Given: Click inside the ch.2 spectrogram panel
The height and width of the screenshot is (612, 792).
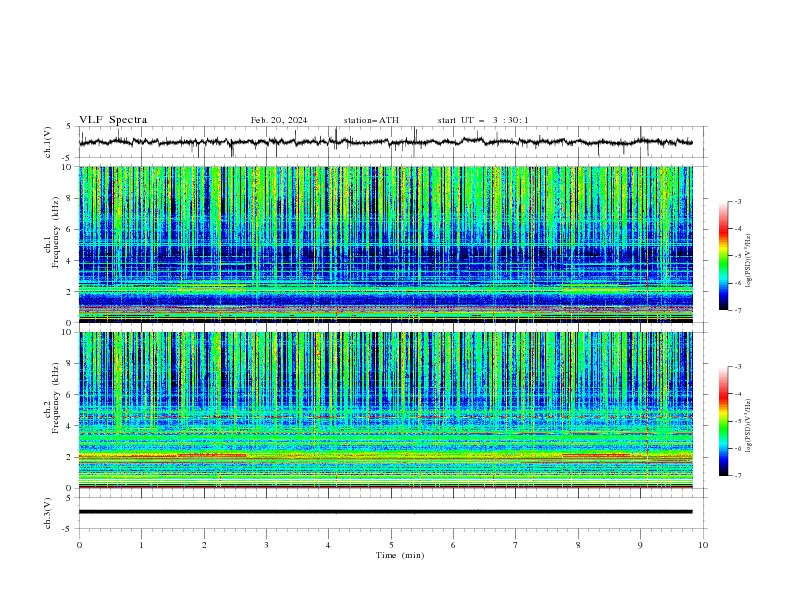Looking at the screenshot, I should click(385, 410).
